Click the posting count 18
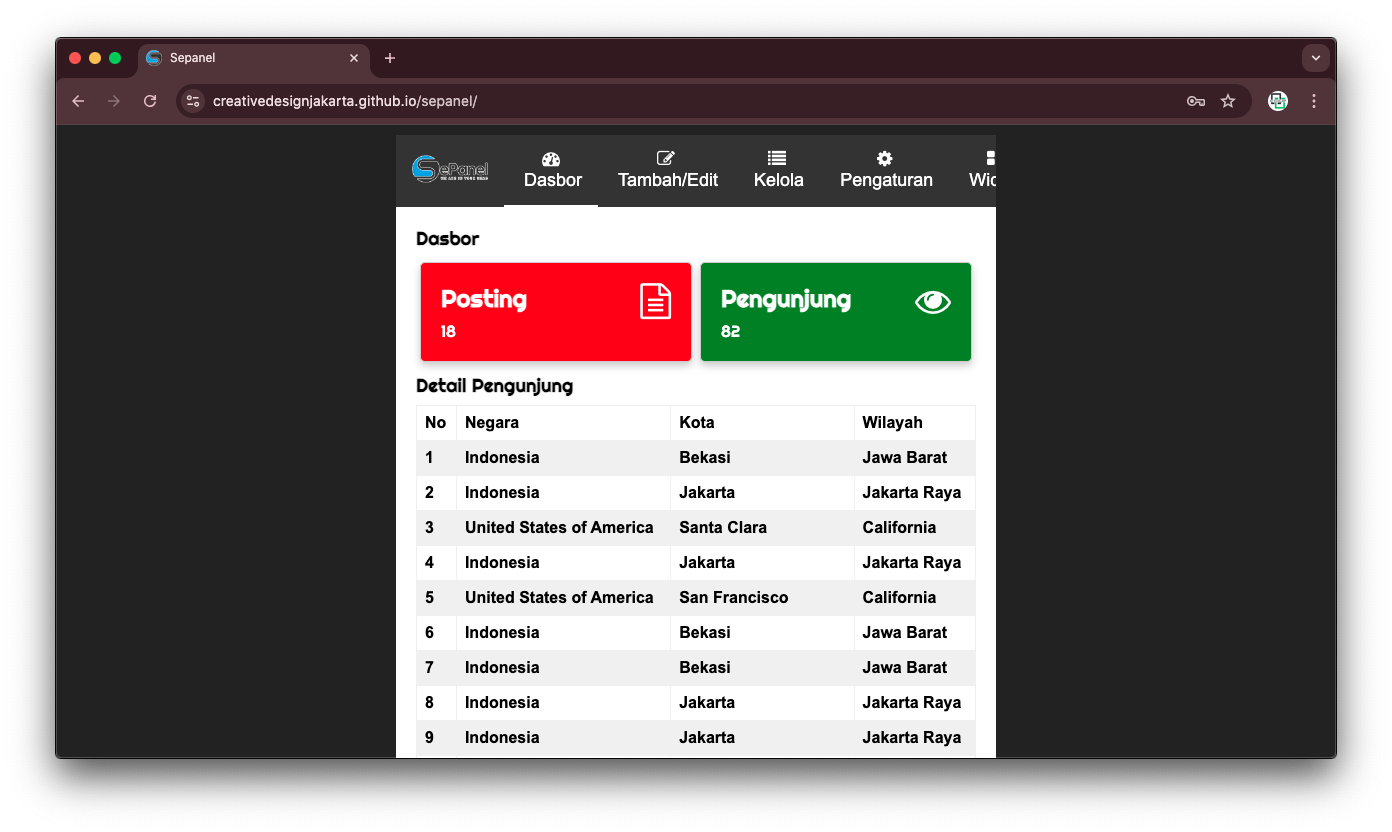This screenshot has height=832, width=1392. click(448, 332)
